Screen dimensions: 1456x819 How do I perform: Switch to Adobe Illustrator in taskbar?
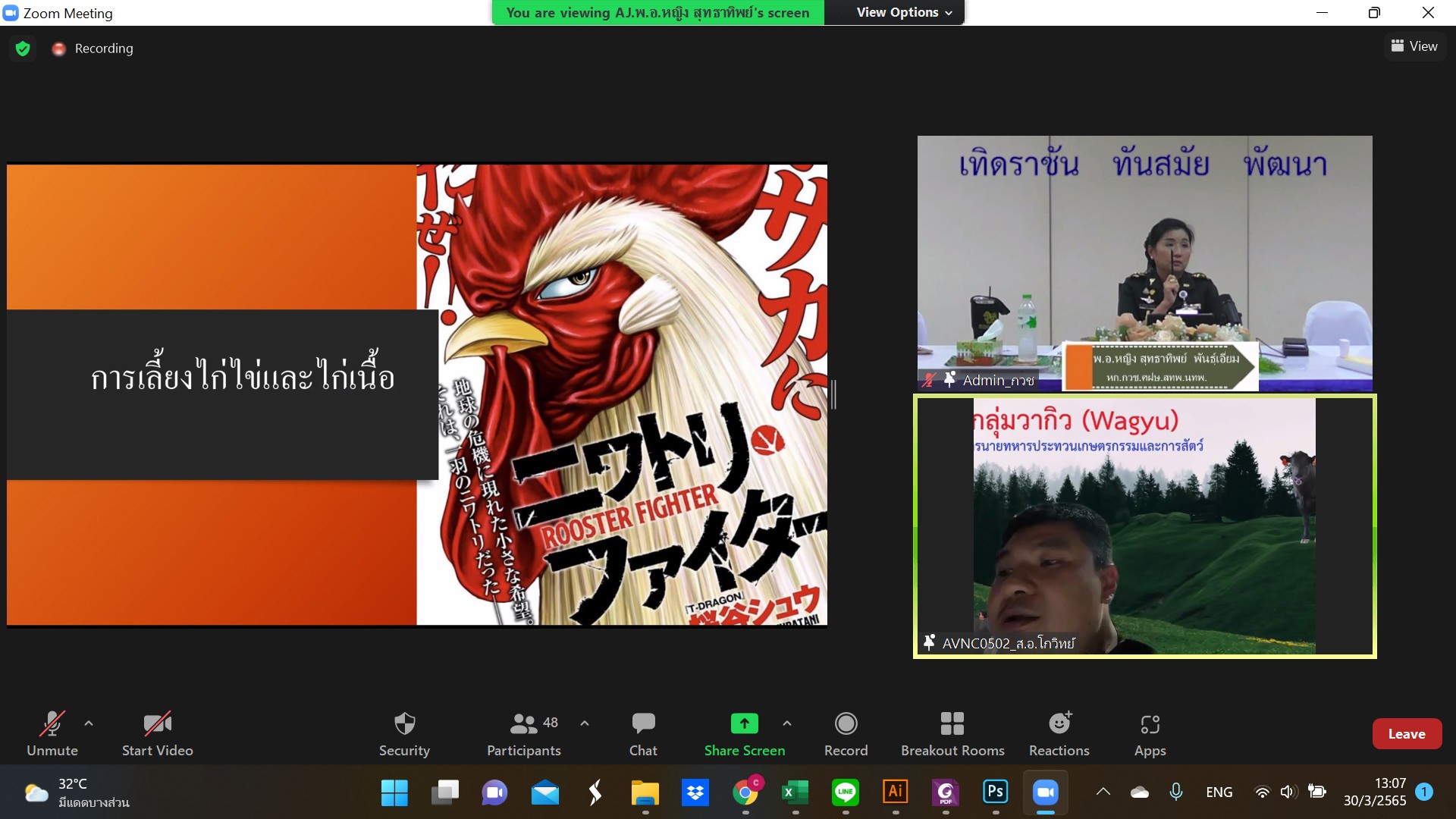(x=896, y=792)
